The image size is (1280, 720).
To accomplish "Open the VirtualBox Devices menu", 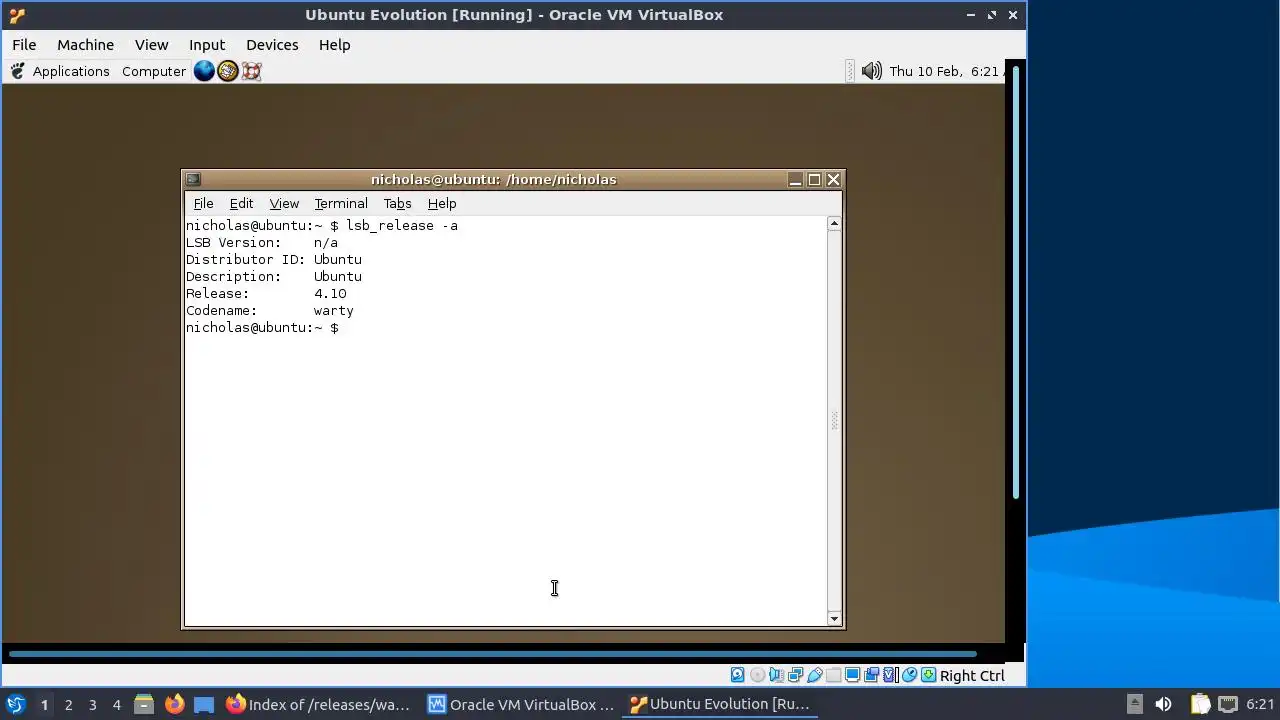I will coord(272,45).
